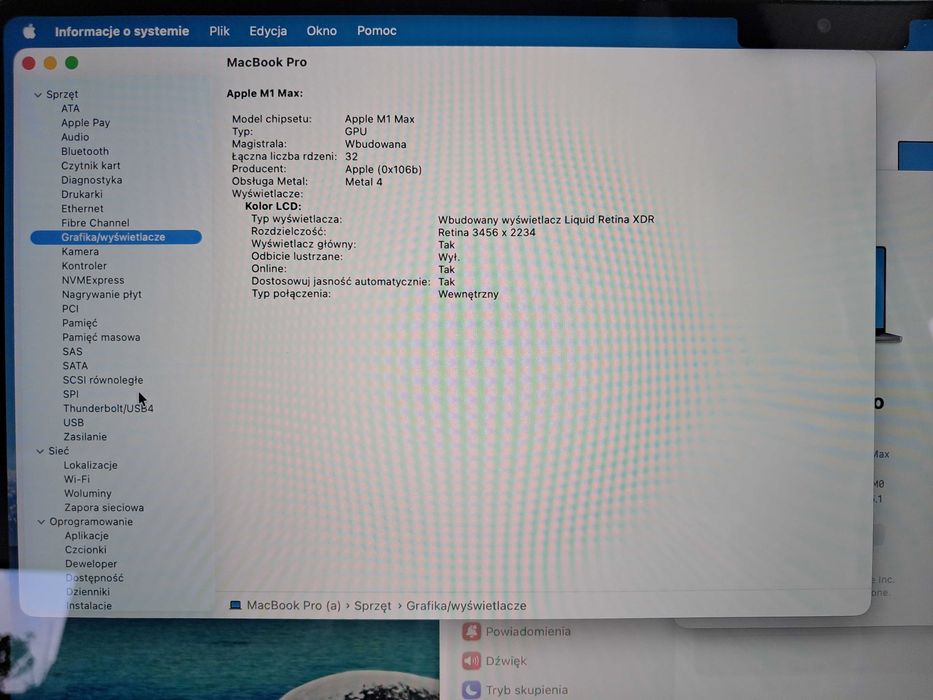The width and height of the screenshot is (933, 700).
Task: Click the Wewnętrzny connection type value
Action: (468, 294)
